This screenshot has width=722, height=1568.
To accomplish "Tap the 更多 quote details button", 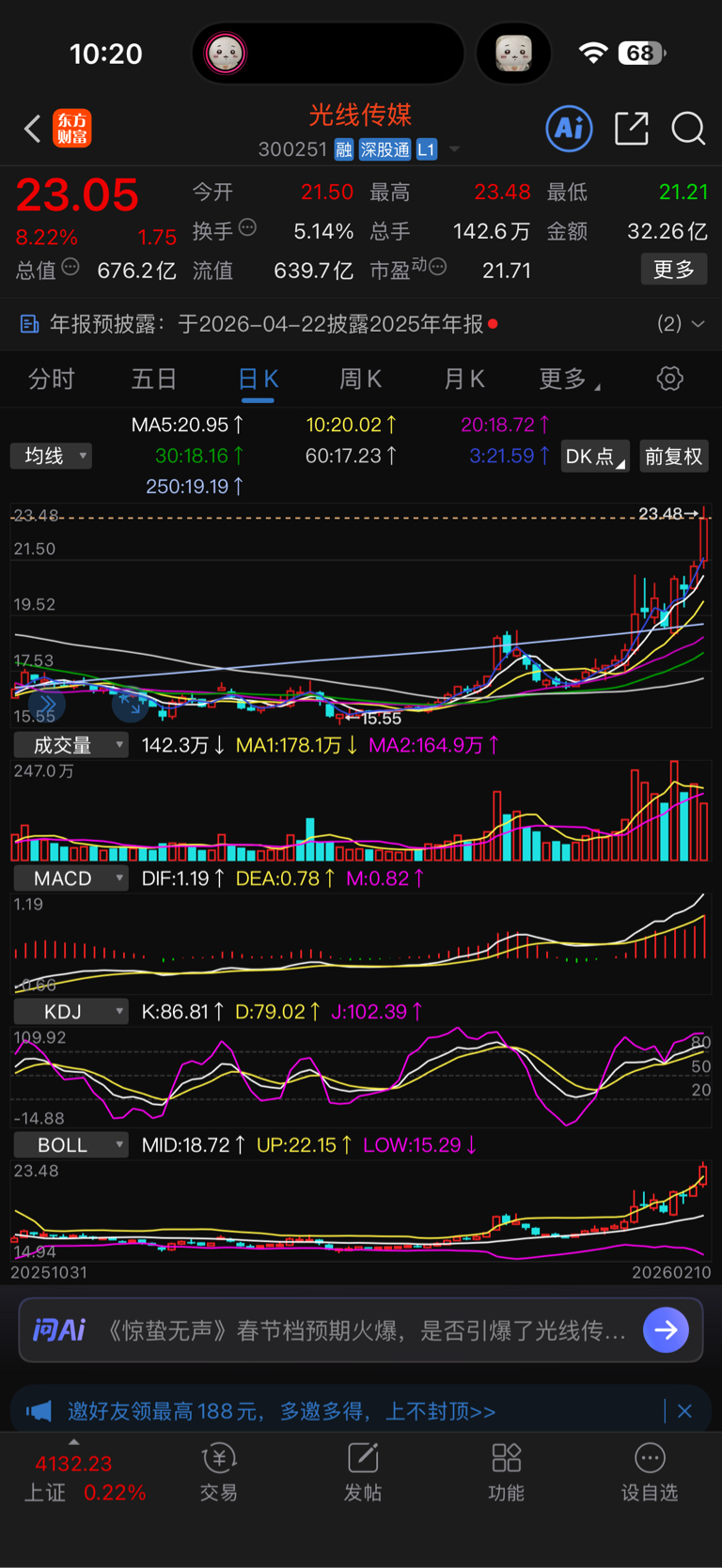I will pos(674,270).
